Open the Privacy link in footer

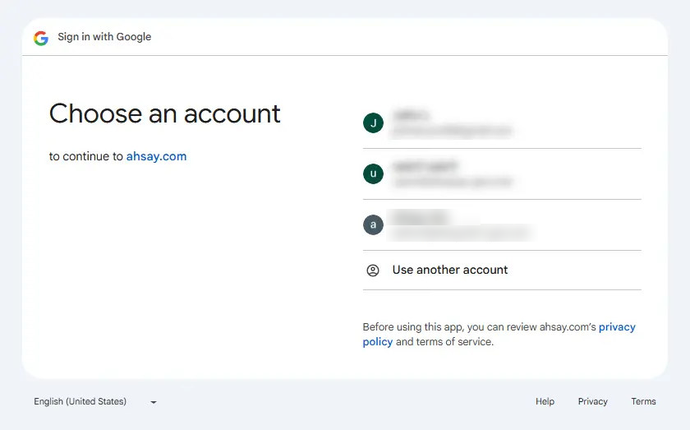pos(592,401)
